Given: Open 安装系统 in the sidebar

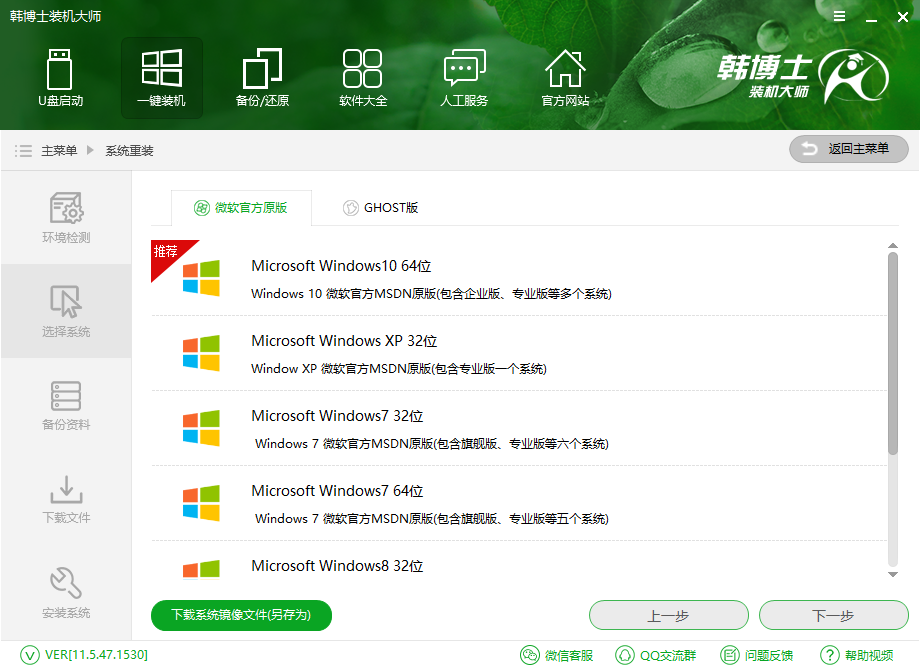Looking at the screenshot, I should 65,592.
